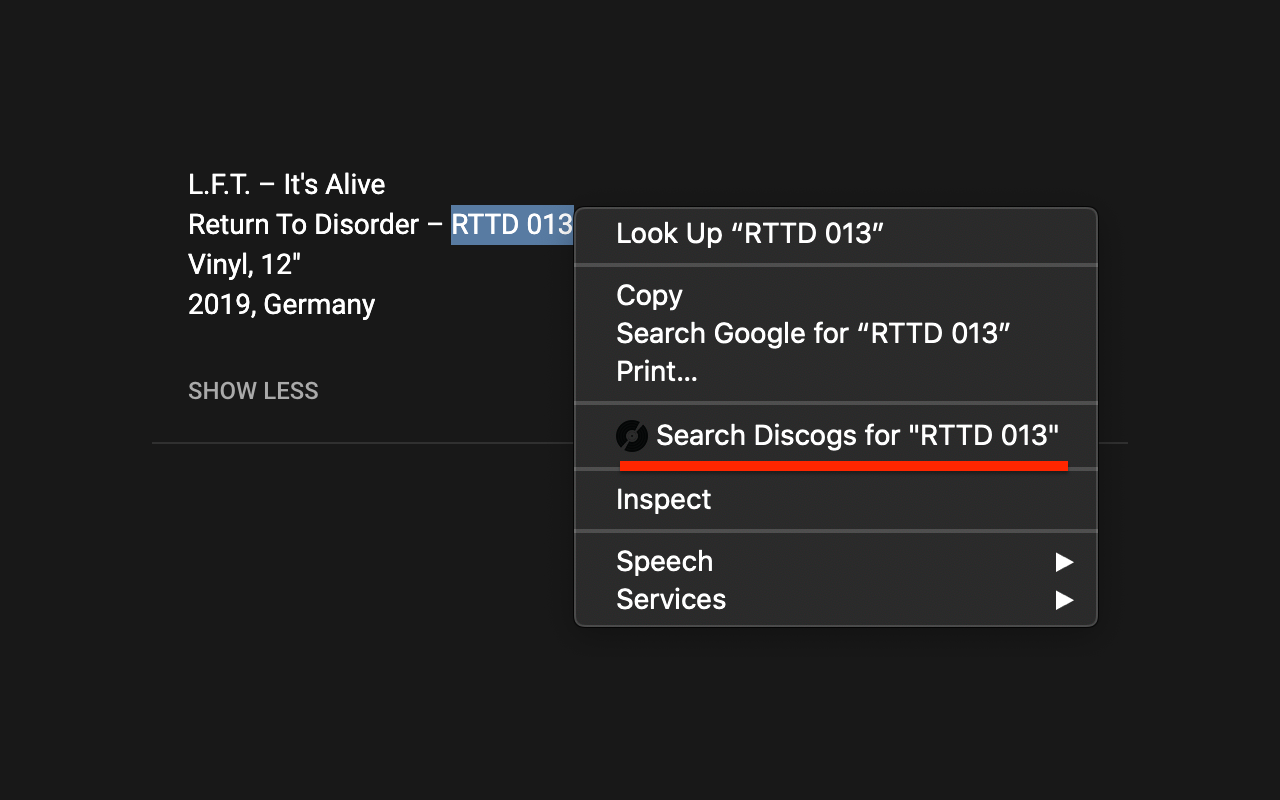Choose Inspect in the context menu
Image resolution: width=1280 pixels, height=800 pixels.
click(x=663, y=500)
